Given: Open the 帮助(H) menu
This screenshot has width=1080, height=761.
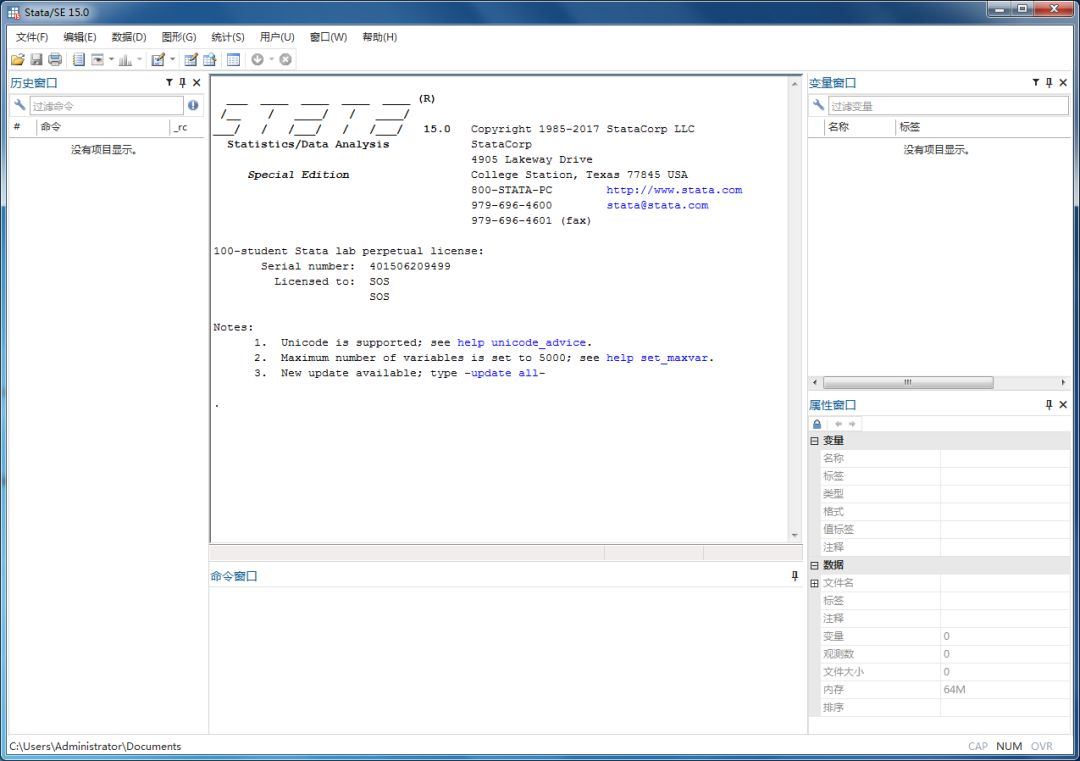Looking at the screenshot, I should point(380,37).
